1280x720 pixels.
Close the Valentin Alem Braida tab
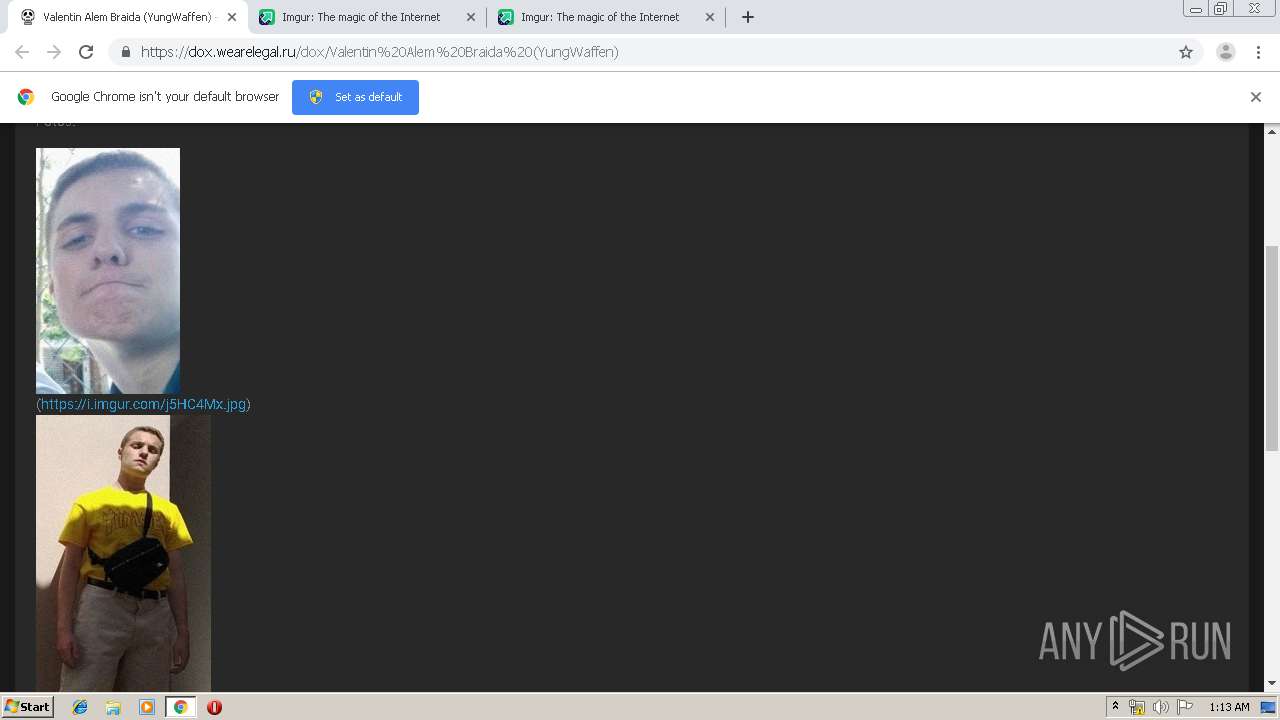coord(232,17)
